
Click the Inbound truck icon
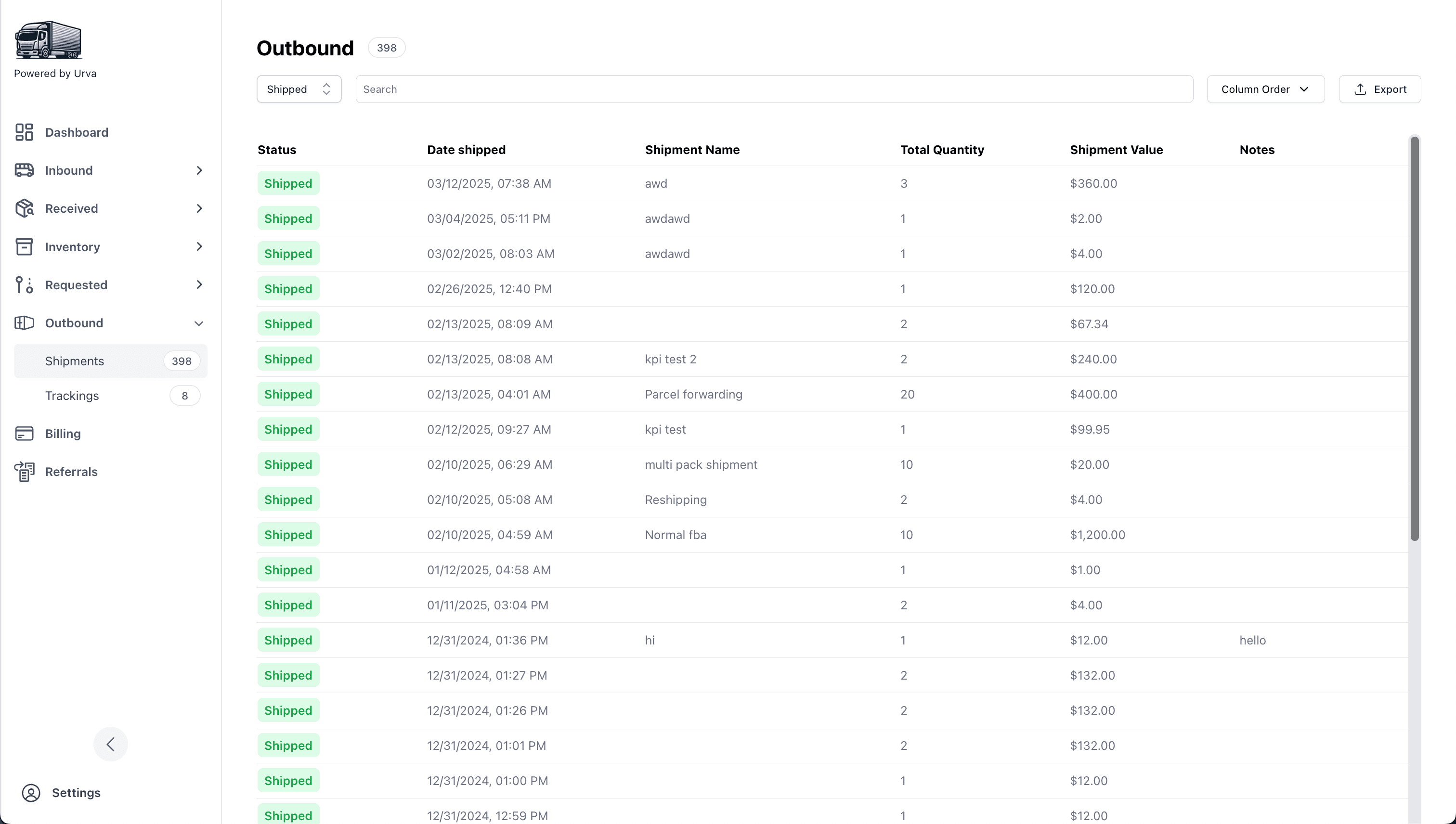(24, 170)
